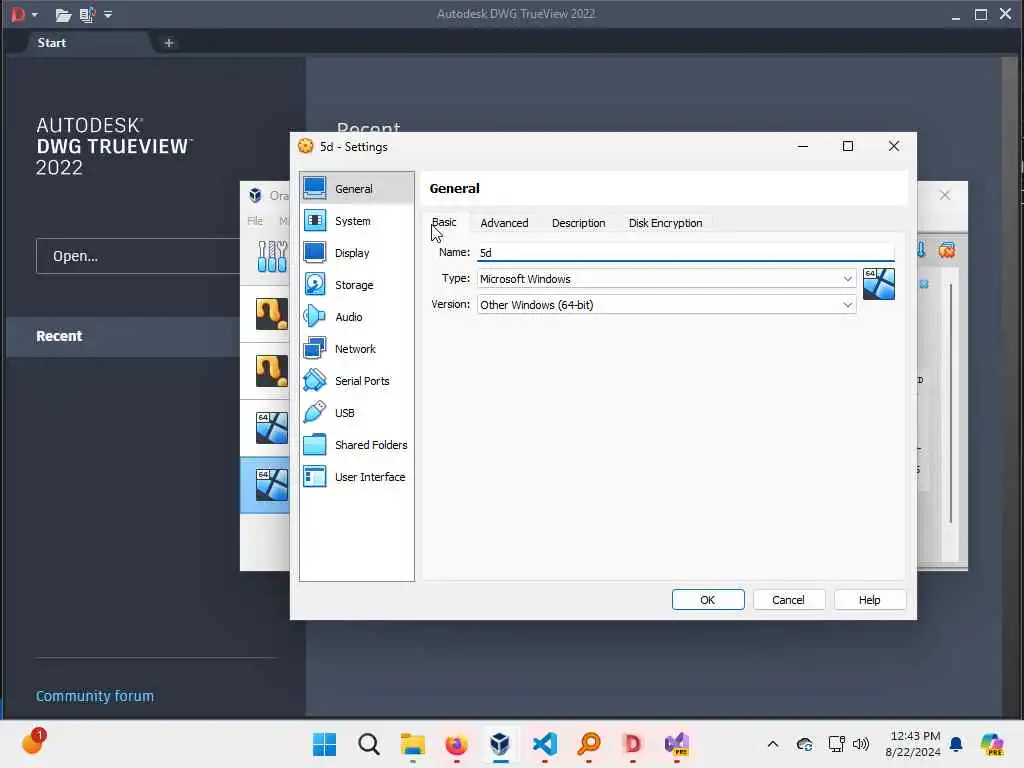The image size is (1024, 768).
Task: Open Serial Ports settings category
Action: click(x=357, y=381)
